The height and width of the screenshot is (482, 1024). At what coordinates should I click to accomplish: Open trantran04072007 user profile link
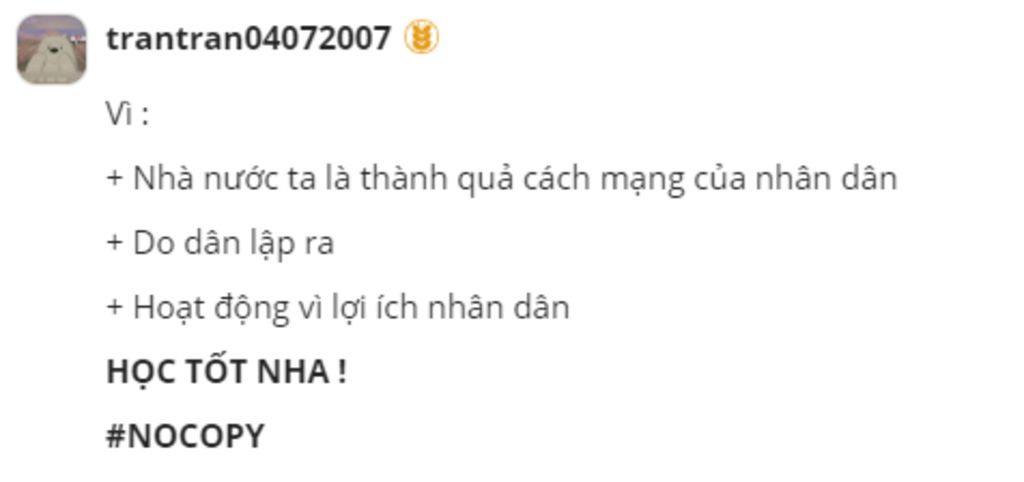click(x=249, y=38)
